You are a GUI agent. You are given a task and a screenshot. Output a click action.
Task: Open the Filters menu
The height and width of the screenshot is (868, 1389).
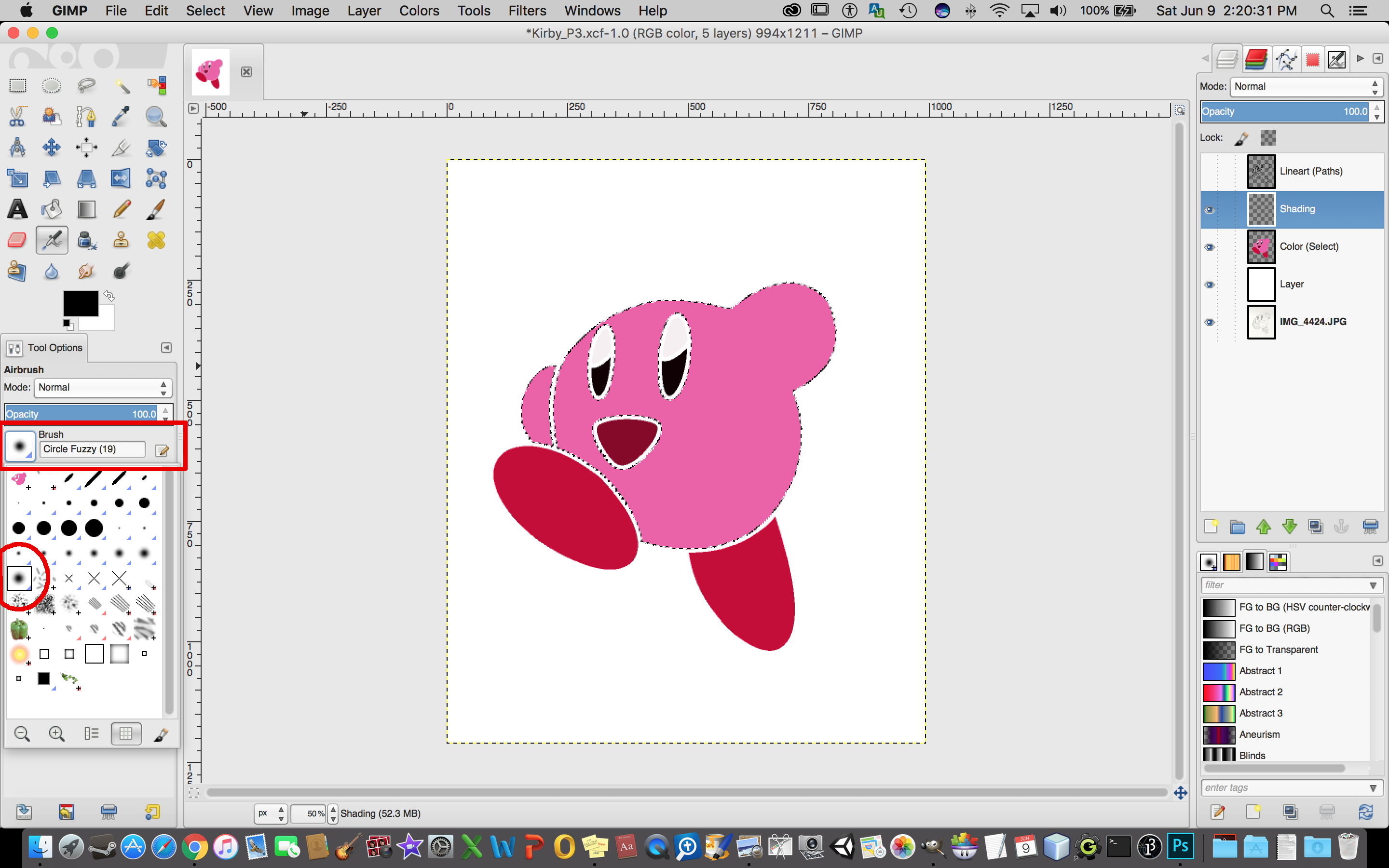click(527, 11)
